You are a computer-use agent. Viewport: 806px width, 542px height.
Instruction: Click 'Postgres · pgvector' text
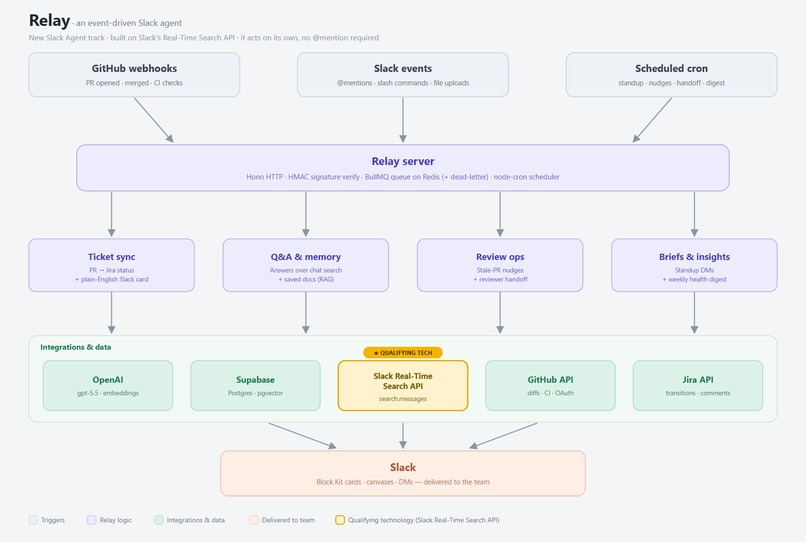click(x=255, y=393)
